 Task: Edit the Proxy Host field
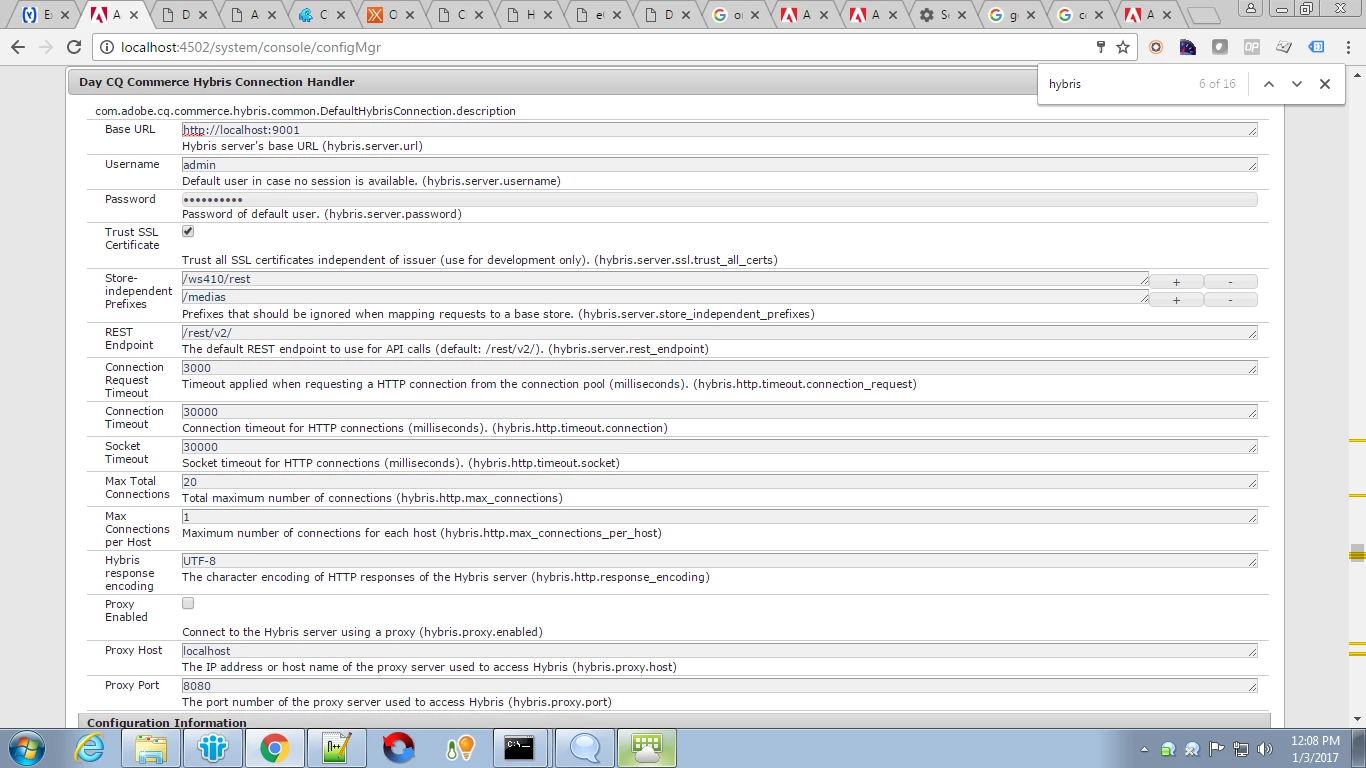(719, 651)
